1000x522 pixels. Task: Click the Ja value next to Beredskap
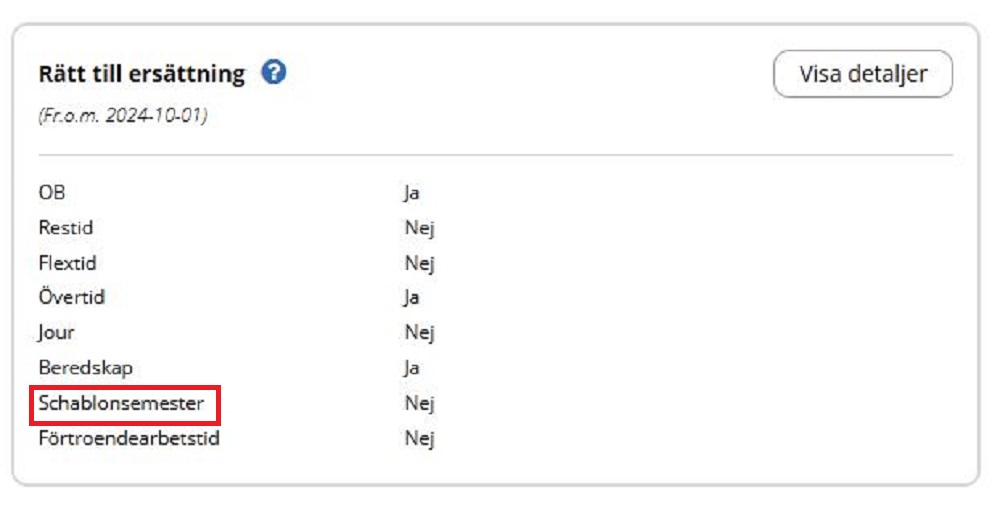click(412, 368)
